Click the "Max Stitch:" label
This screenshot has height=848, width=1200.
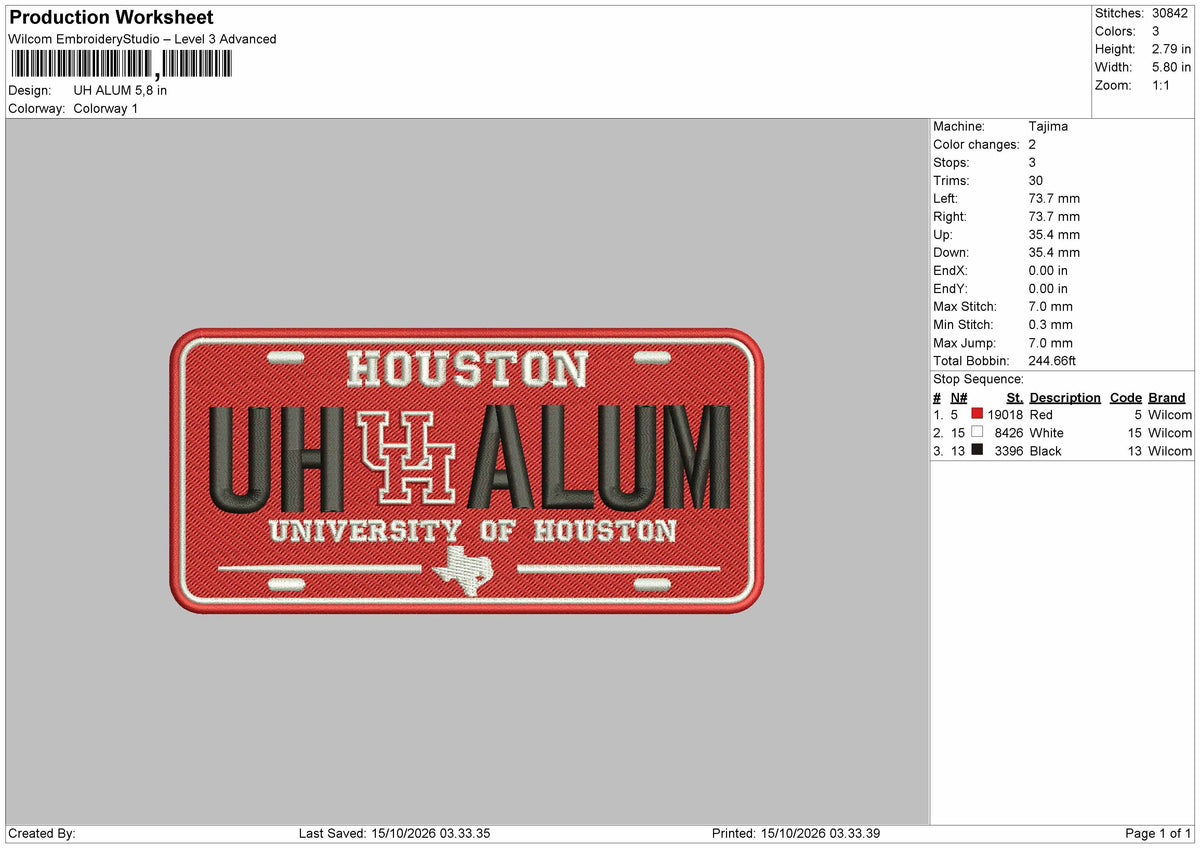[x=964, y=306]
